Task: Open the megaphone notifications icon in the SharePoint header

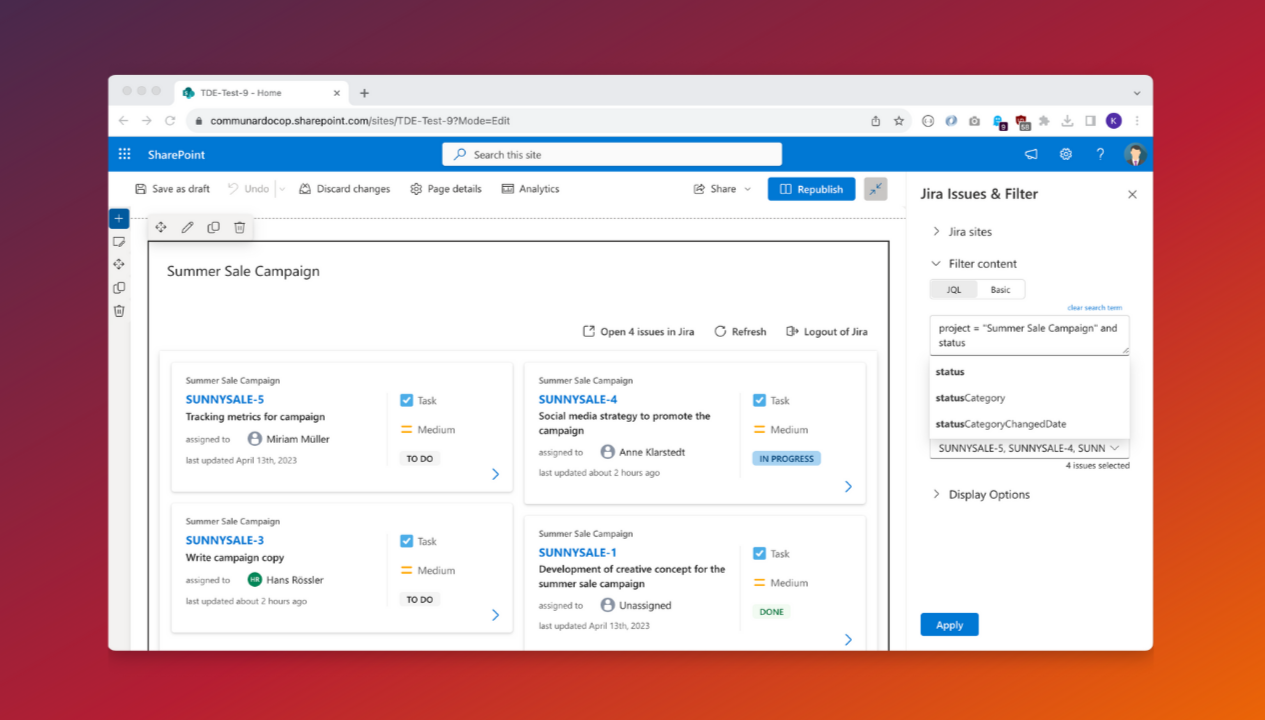Action: 1031,154
